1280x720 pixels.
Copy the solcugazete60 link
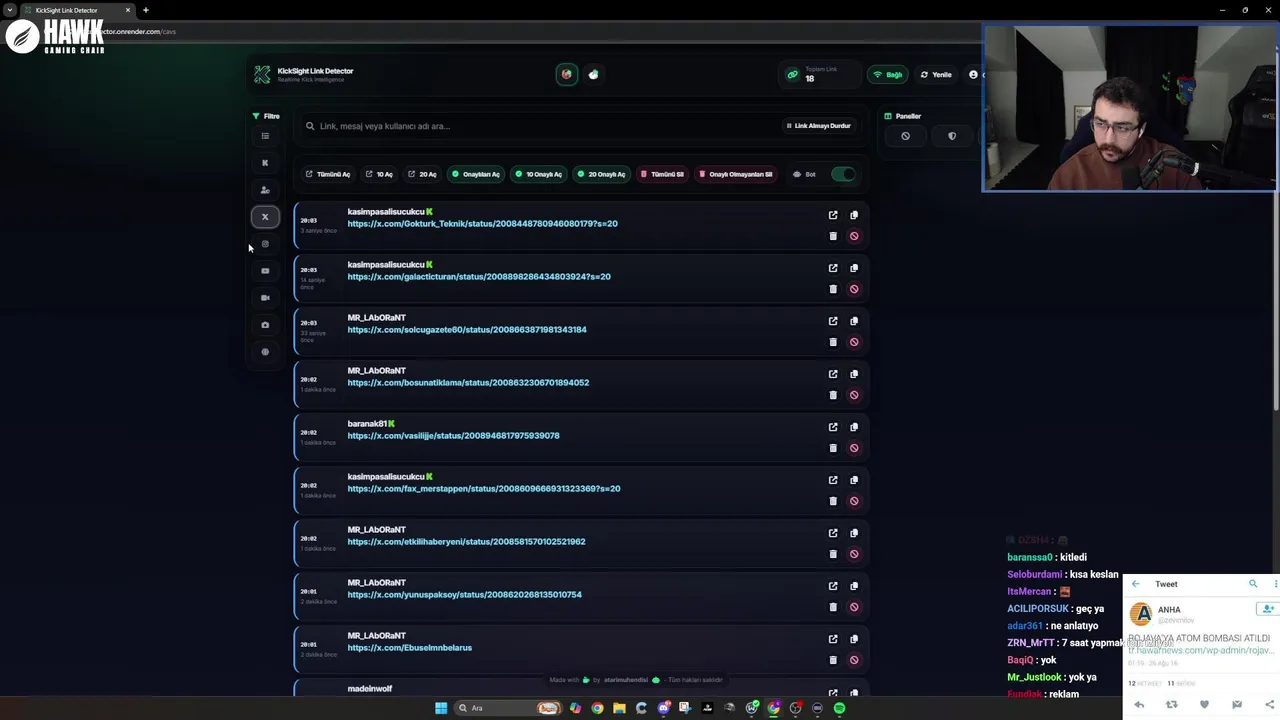(x=854, y=321)
